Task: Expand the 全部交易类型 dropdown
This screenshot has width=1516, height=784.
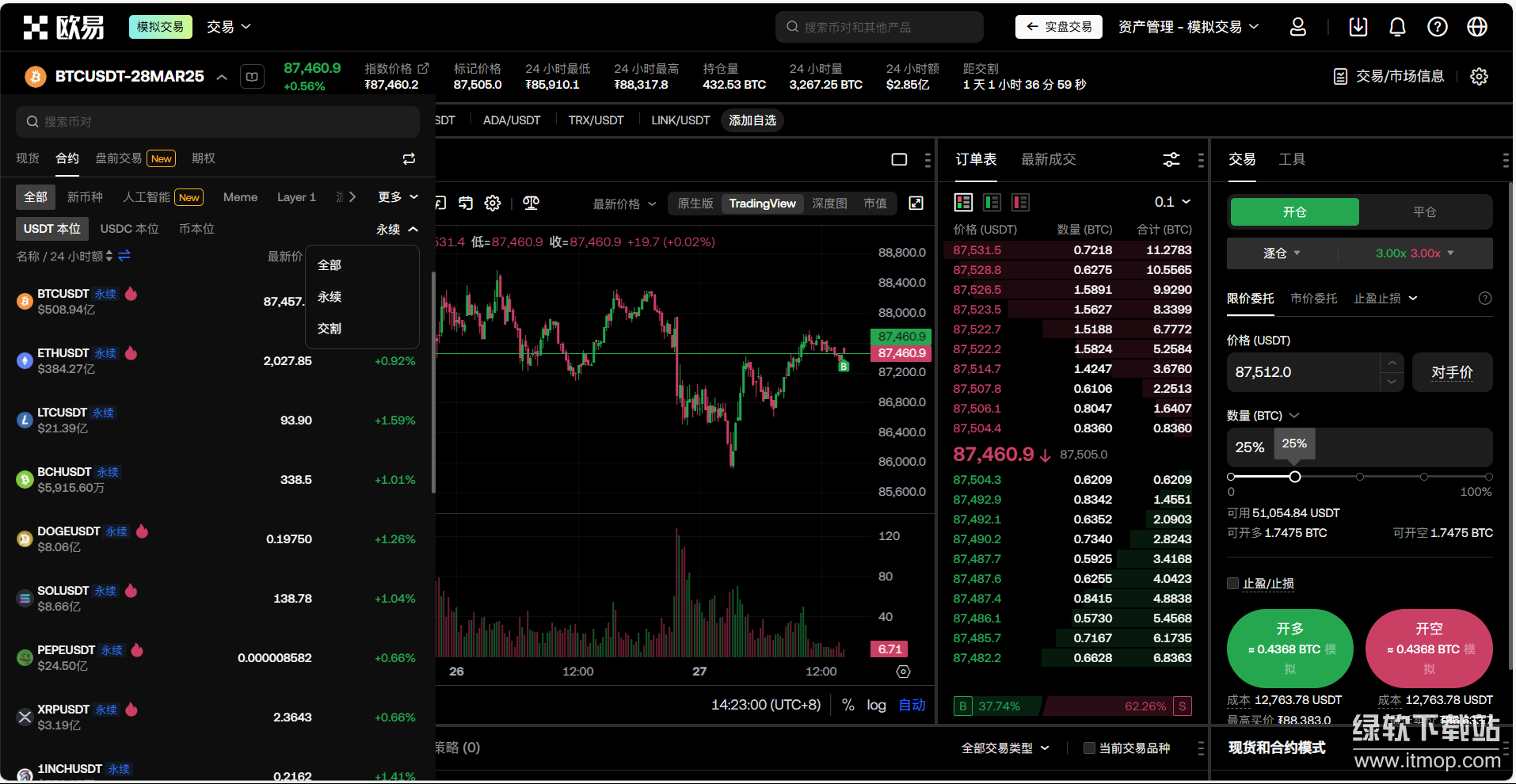Action: (1004, 748)
